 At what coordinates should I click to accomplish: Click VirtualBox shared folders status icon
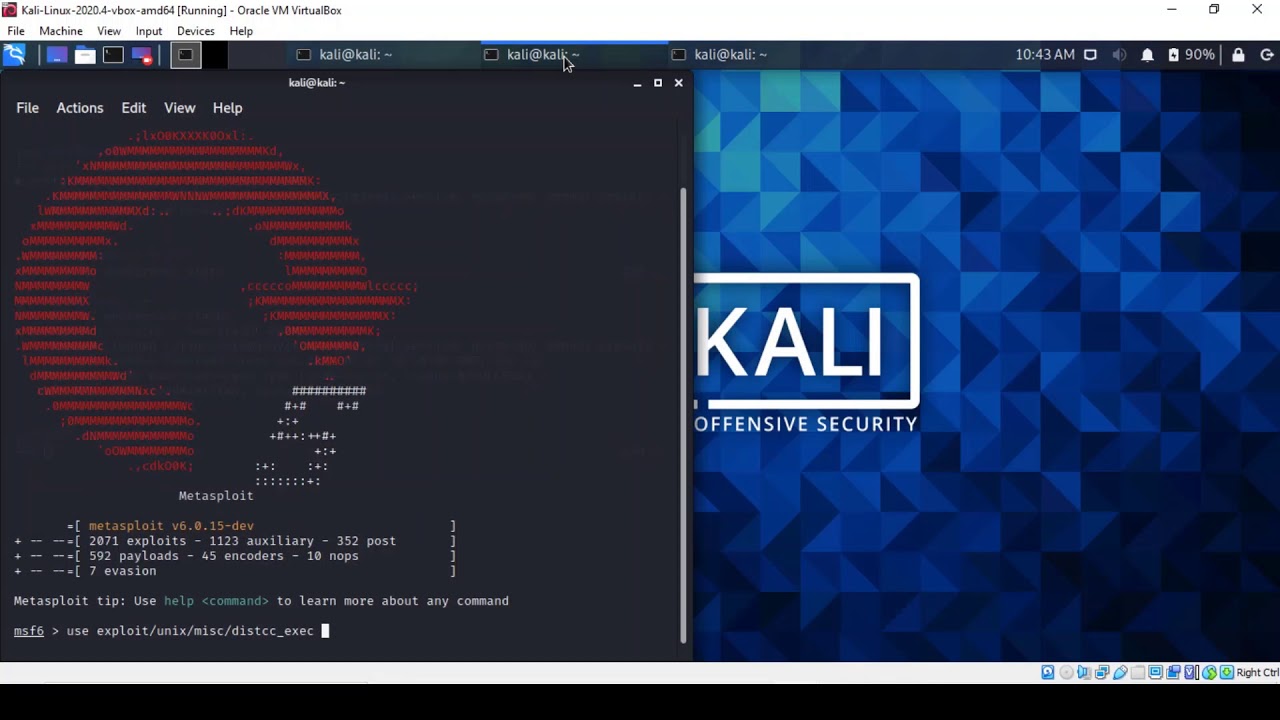(1138, 672)
